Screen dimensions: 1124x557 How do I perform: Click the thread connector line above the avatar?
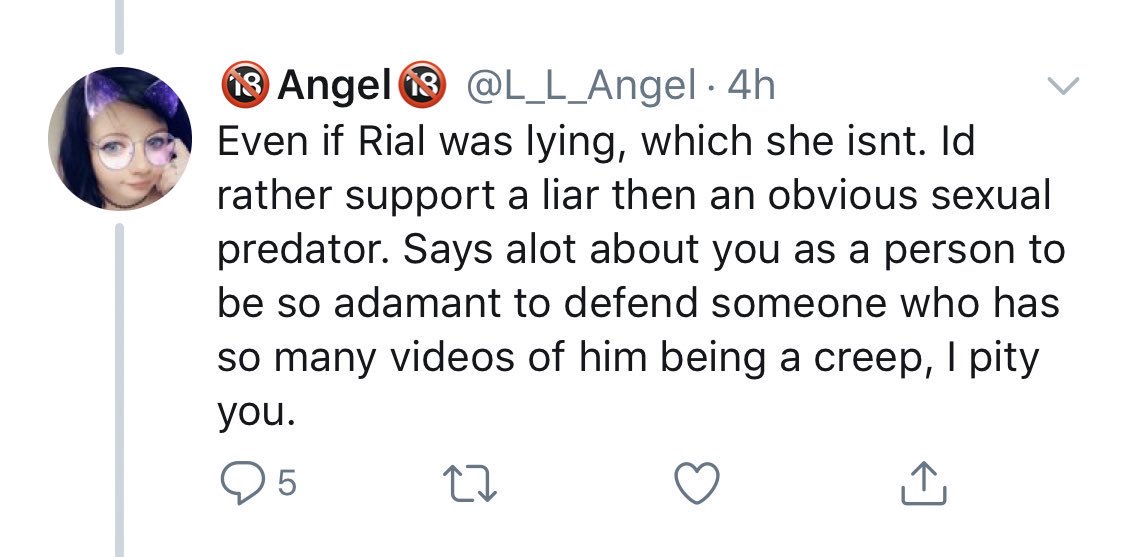120,27
